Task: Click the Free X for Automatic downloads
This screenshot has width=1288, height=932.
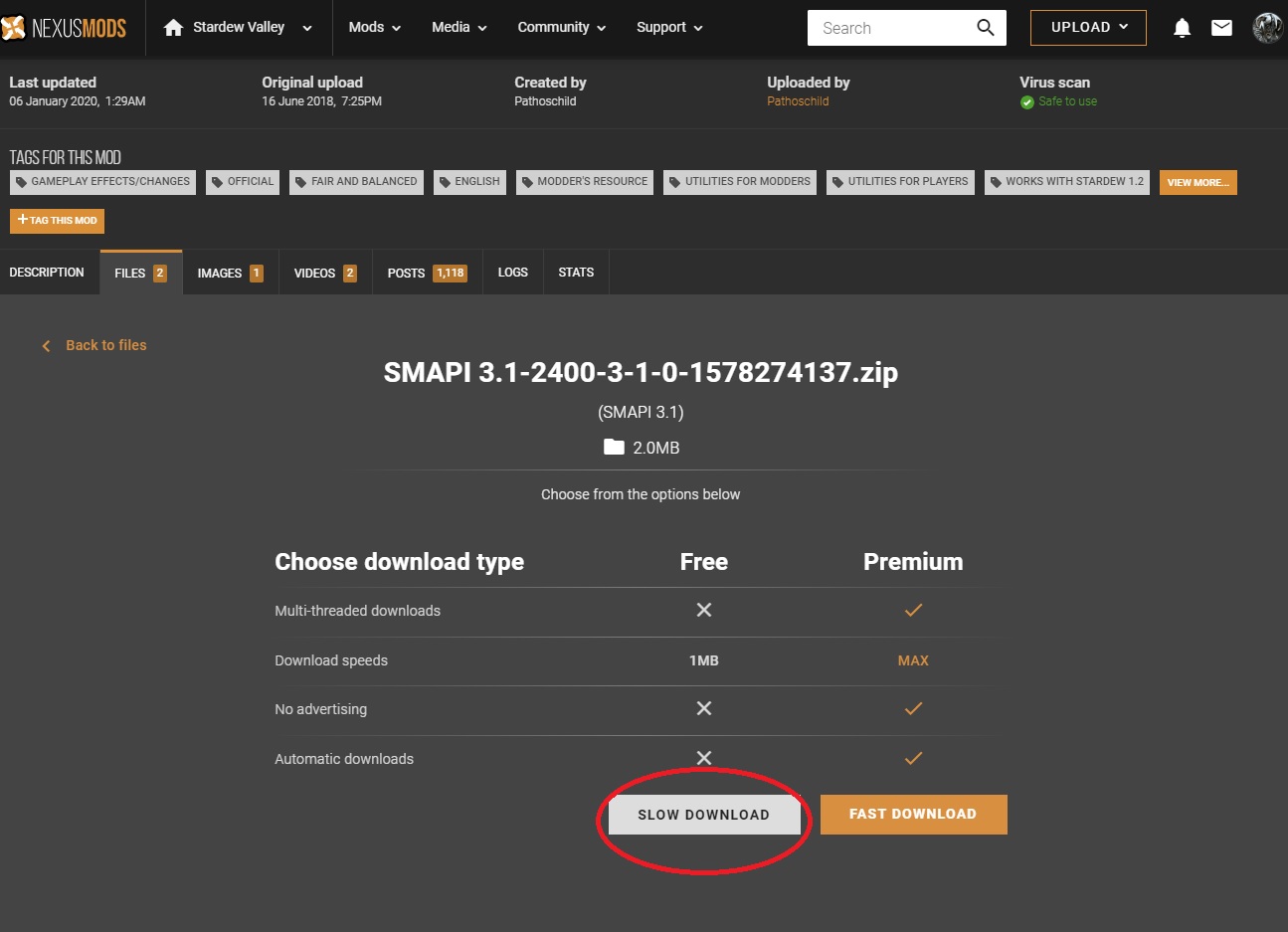Action: tap(704, 758)
